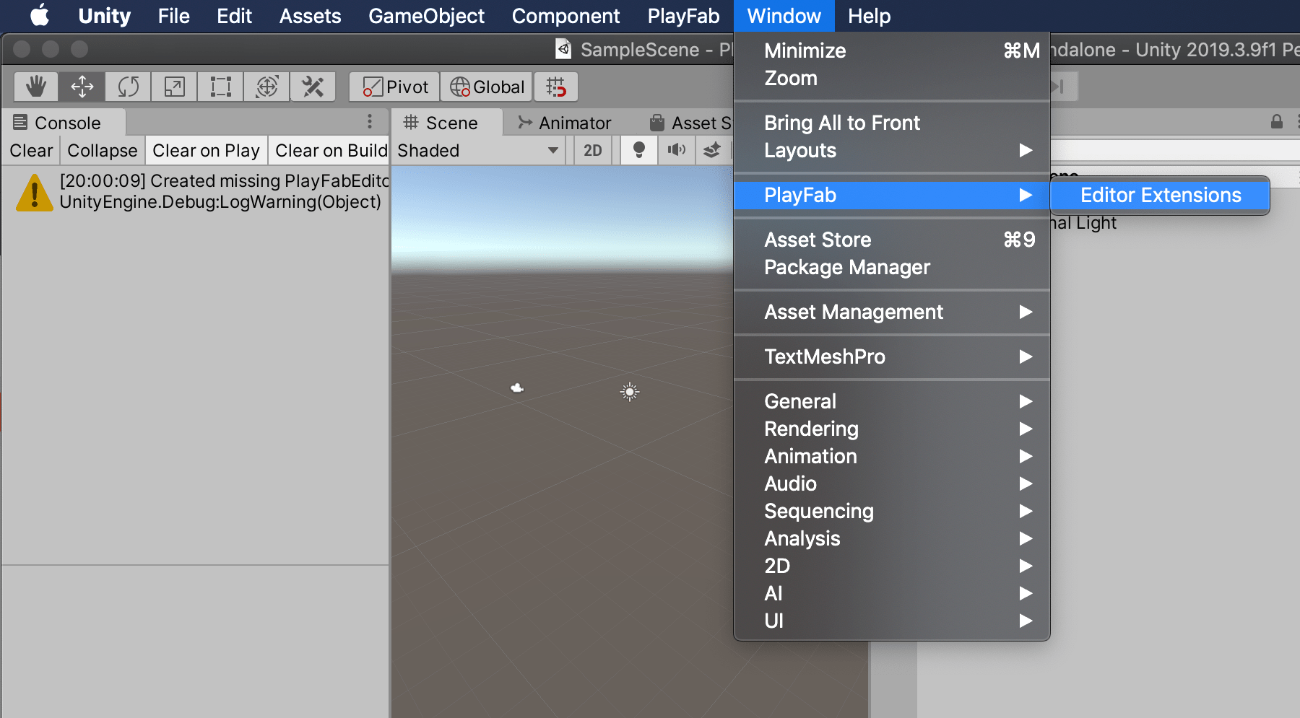Expand Audio submenu
1300x718 pixels.
(892, 483)
